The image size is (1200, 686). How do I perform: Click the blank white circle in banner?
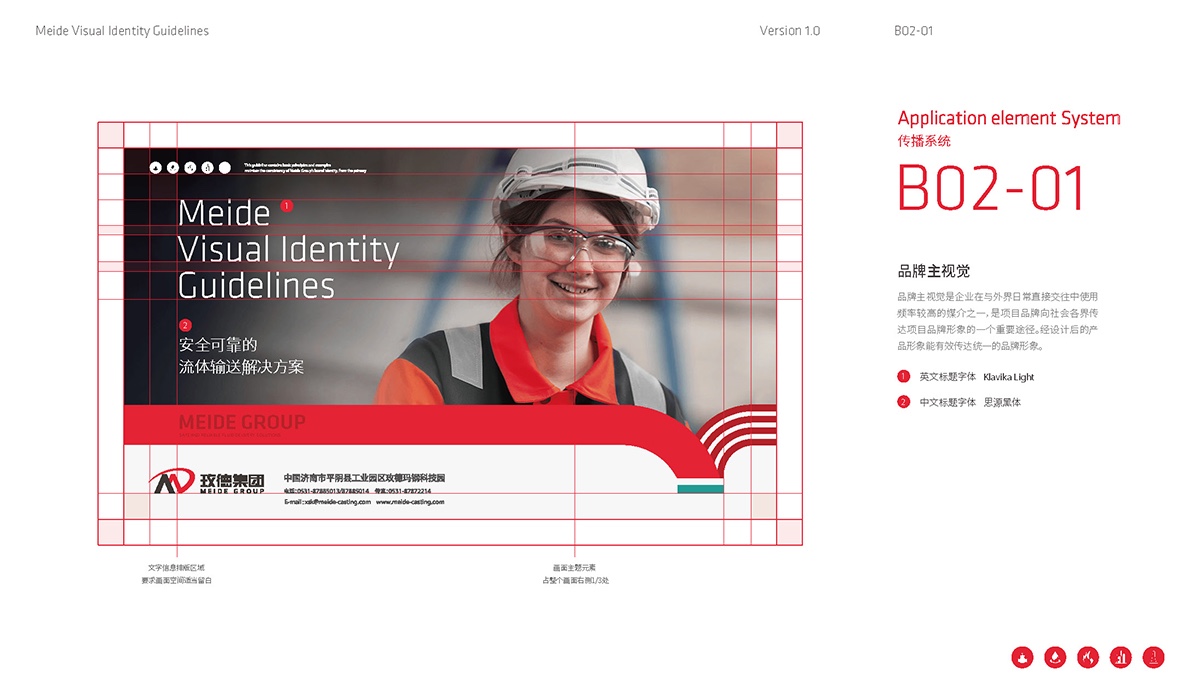[x=225, y=168]
